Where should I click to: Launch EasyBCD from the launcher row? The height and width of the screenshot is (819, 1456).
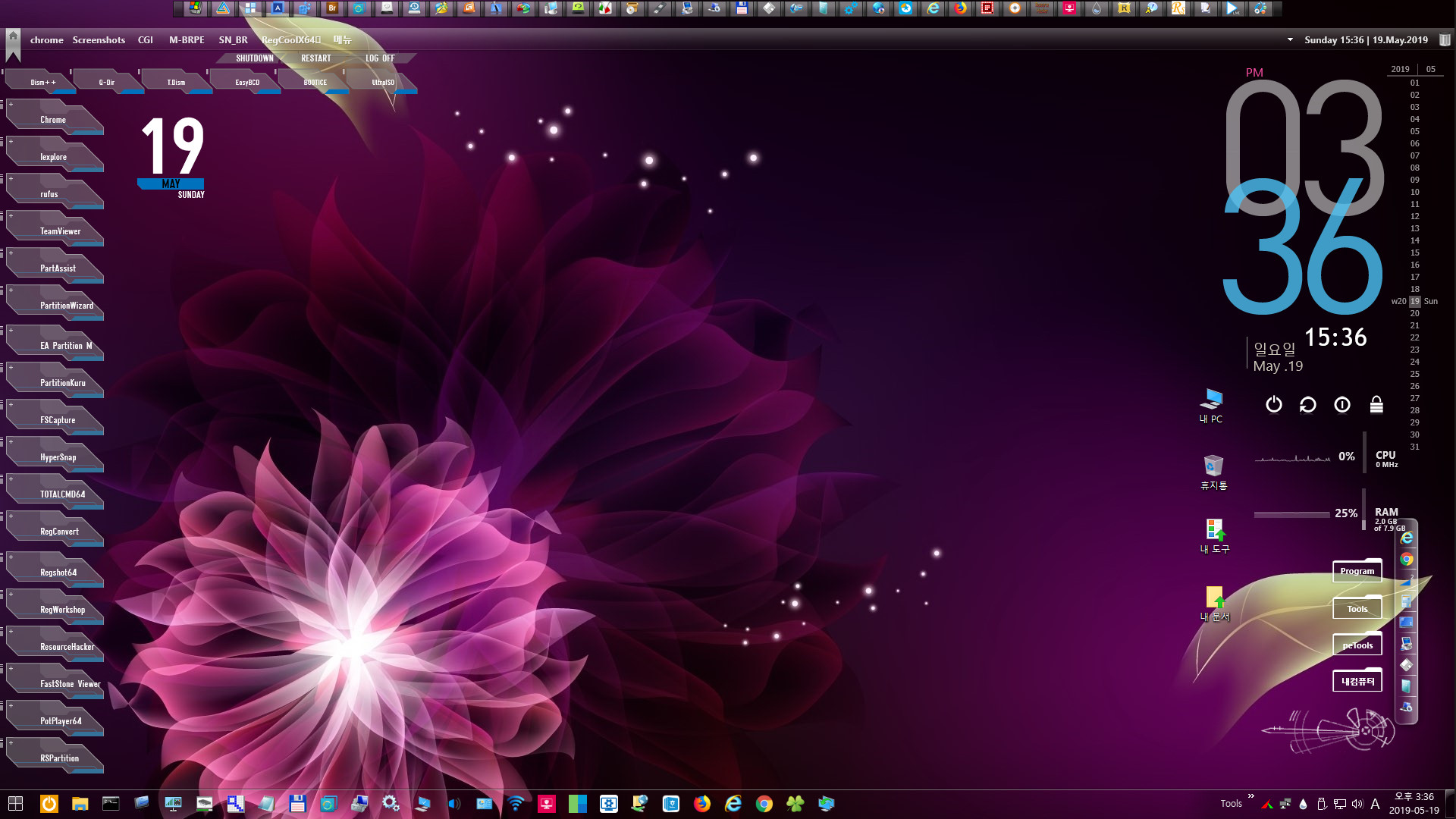tap(246, 82)
